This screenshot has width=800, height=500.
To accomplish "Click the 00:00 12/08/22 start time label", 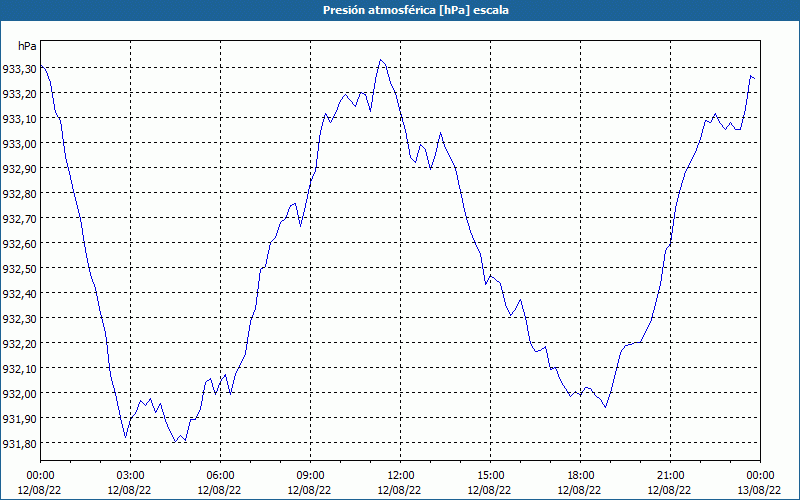I will (40, 483).
